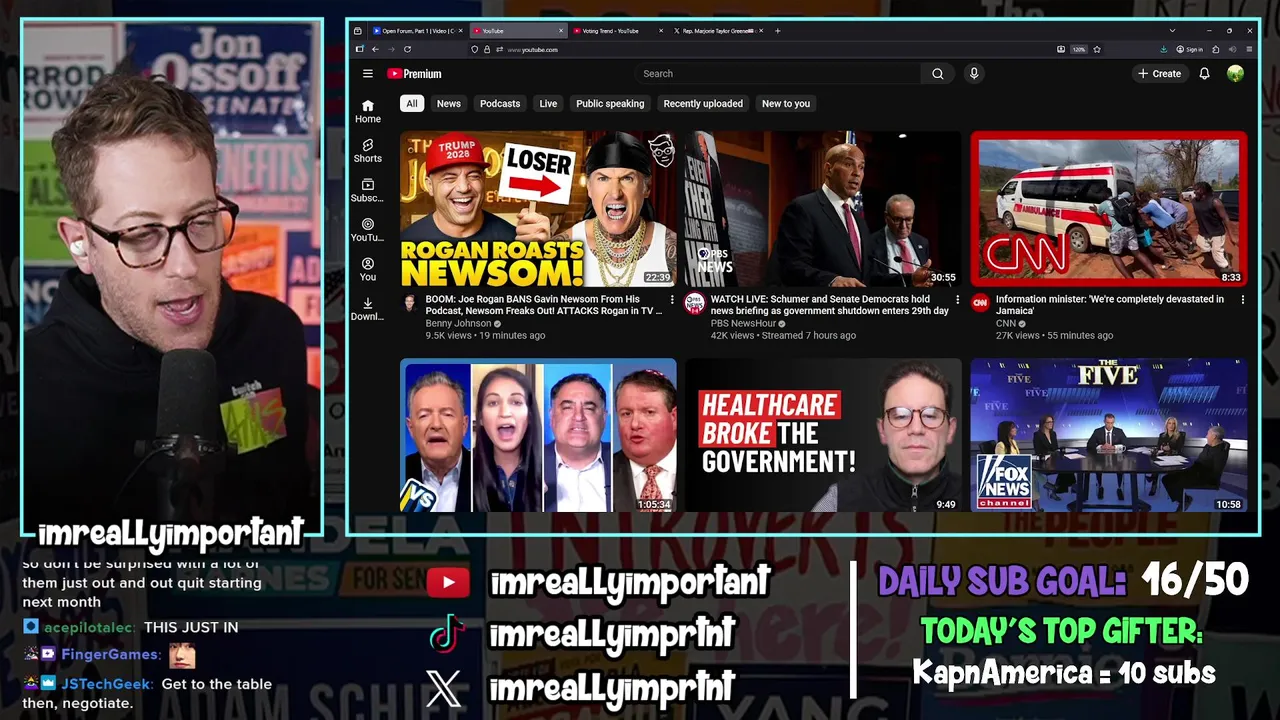Open PBS NewsHour channel name link
Screen dimensions: 1280x720
point(744,324)
